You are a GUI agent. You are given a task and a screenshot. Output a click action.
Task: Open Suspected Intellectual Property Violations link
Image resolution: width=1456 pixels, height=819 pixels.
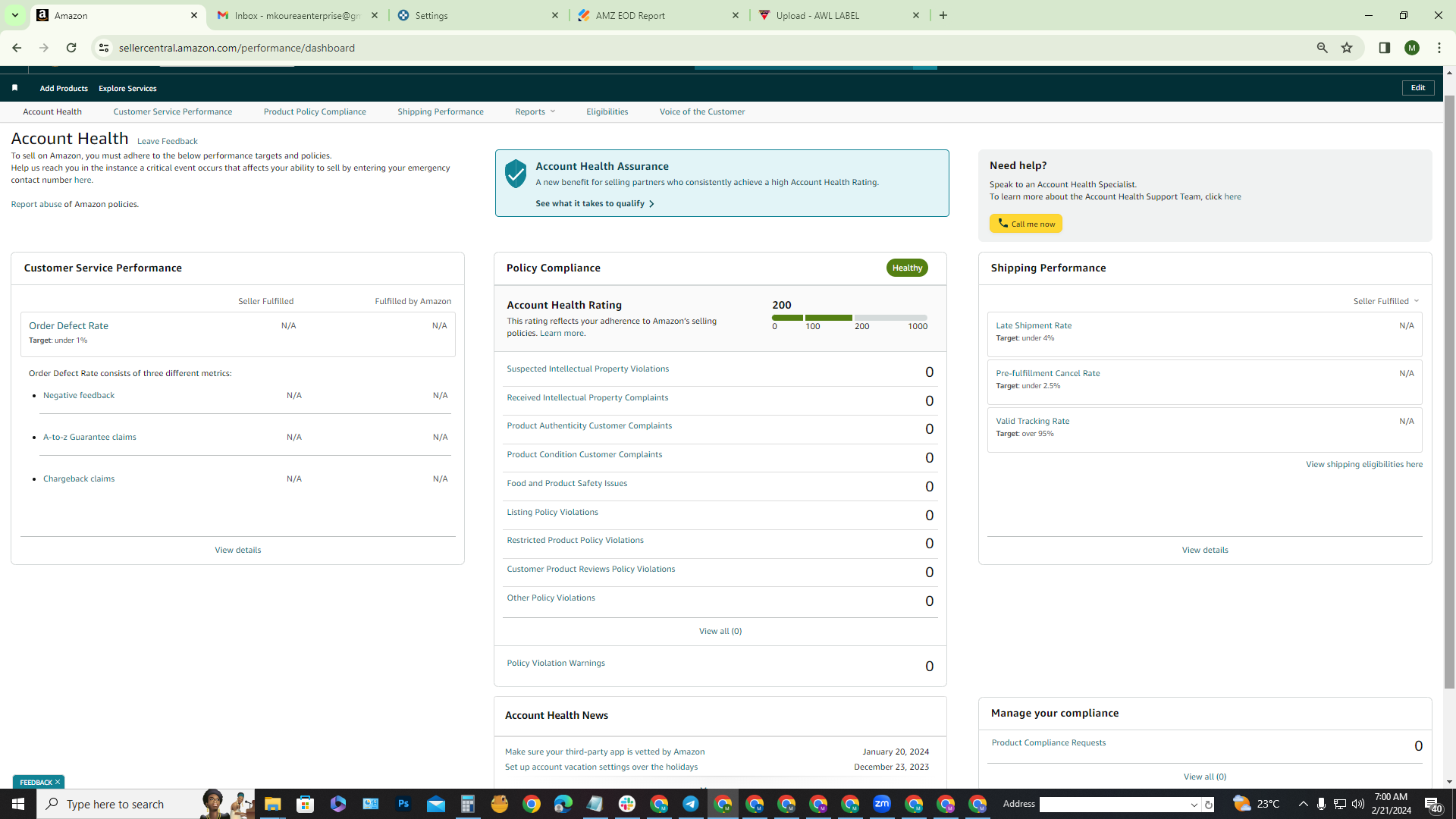pyautogui.click(x=588, y=369)
